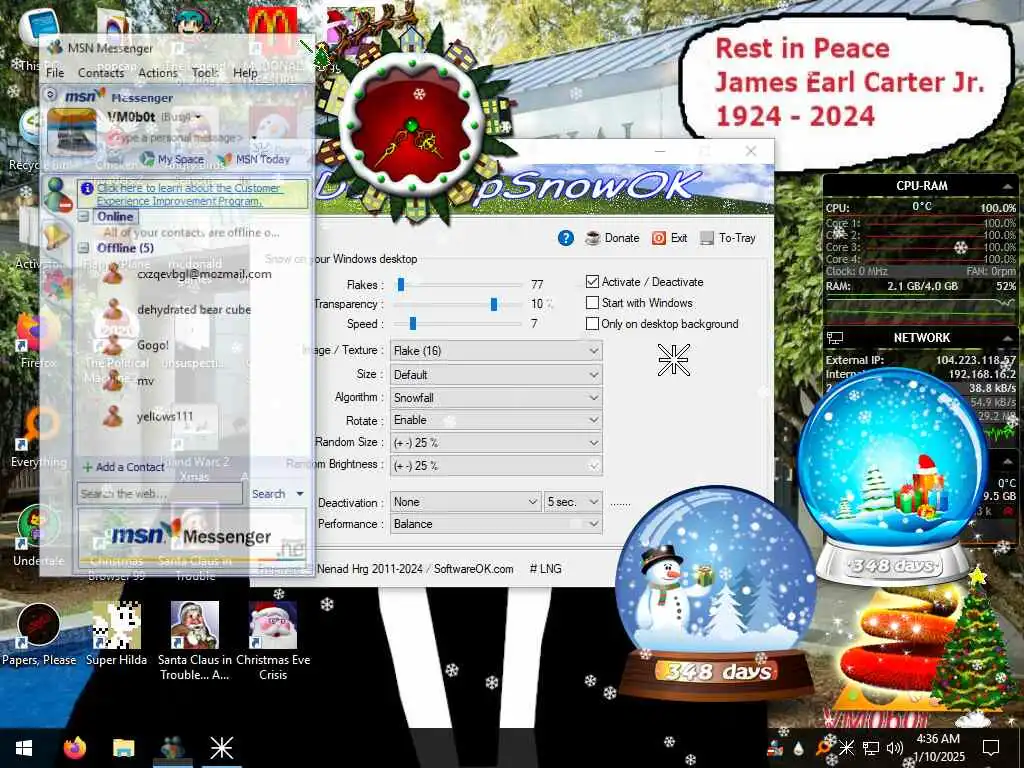The image size is (1024, 768).
Task: Click Search button in MSN Messenger
Action: tap(268, 494)
